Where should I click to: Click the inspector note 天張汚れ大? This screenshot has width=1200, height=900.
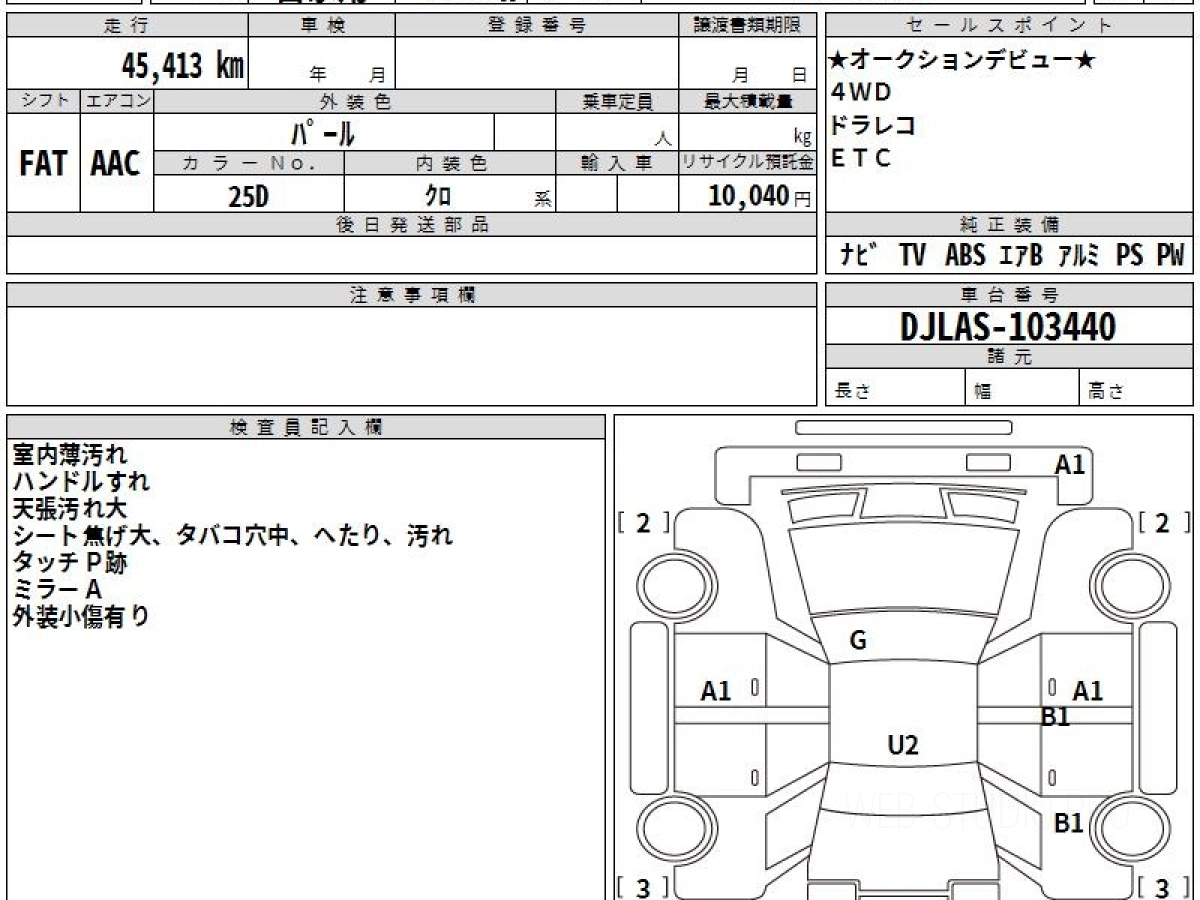coord(69,509)
